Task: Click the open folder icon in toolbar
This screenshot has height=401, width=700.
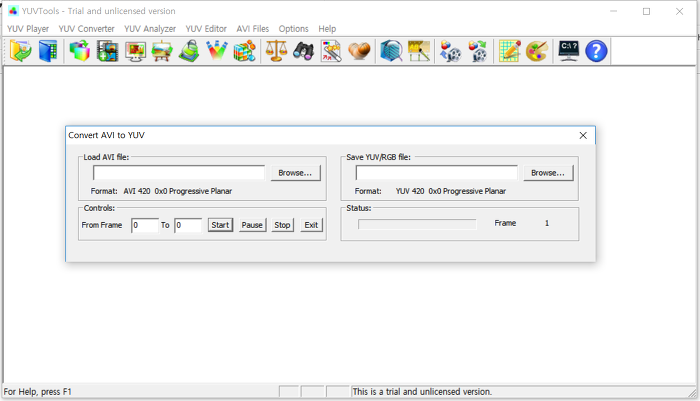Action: pos(21,51)
